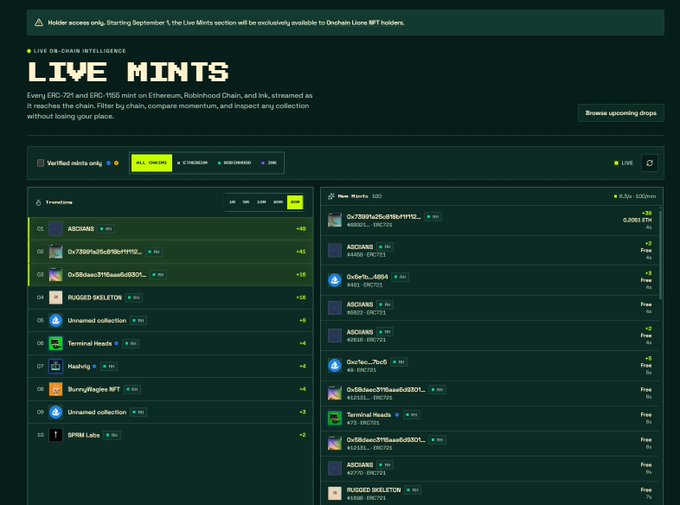Image resolution: width=680 pixels, height=505 pixels.
Task: Select ASCIIANS #6822 mint row
Action: (490, 308)
